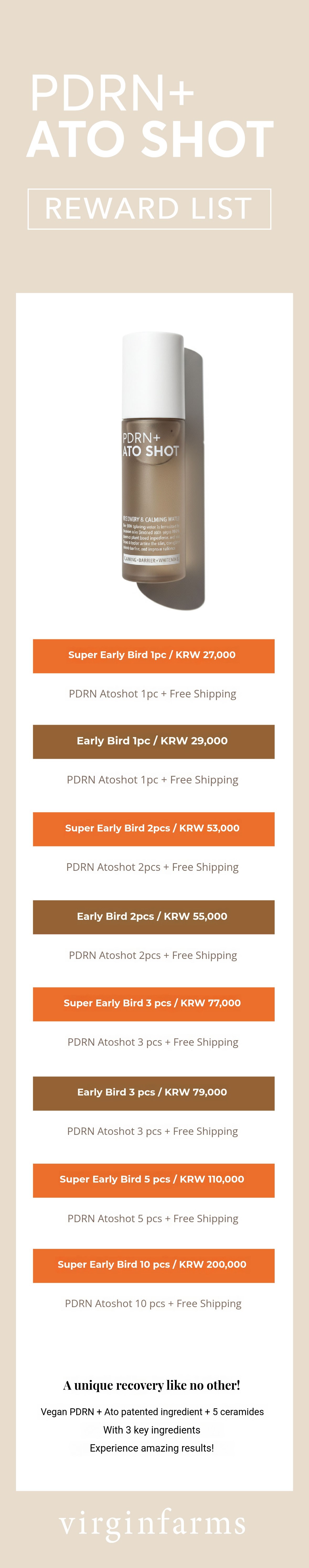This screenshot has height=1568, width=309.
Task: Select Super Early Bird 5 pcs KRW 110,000
Action: (x=154, y=1180)
